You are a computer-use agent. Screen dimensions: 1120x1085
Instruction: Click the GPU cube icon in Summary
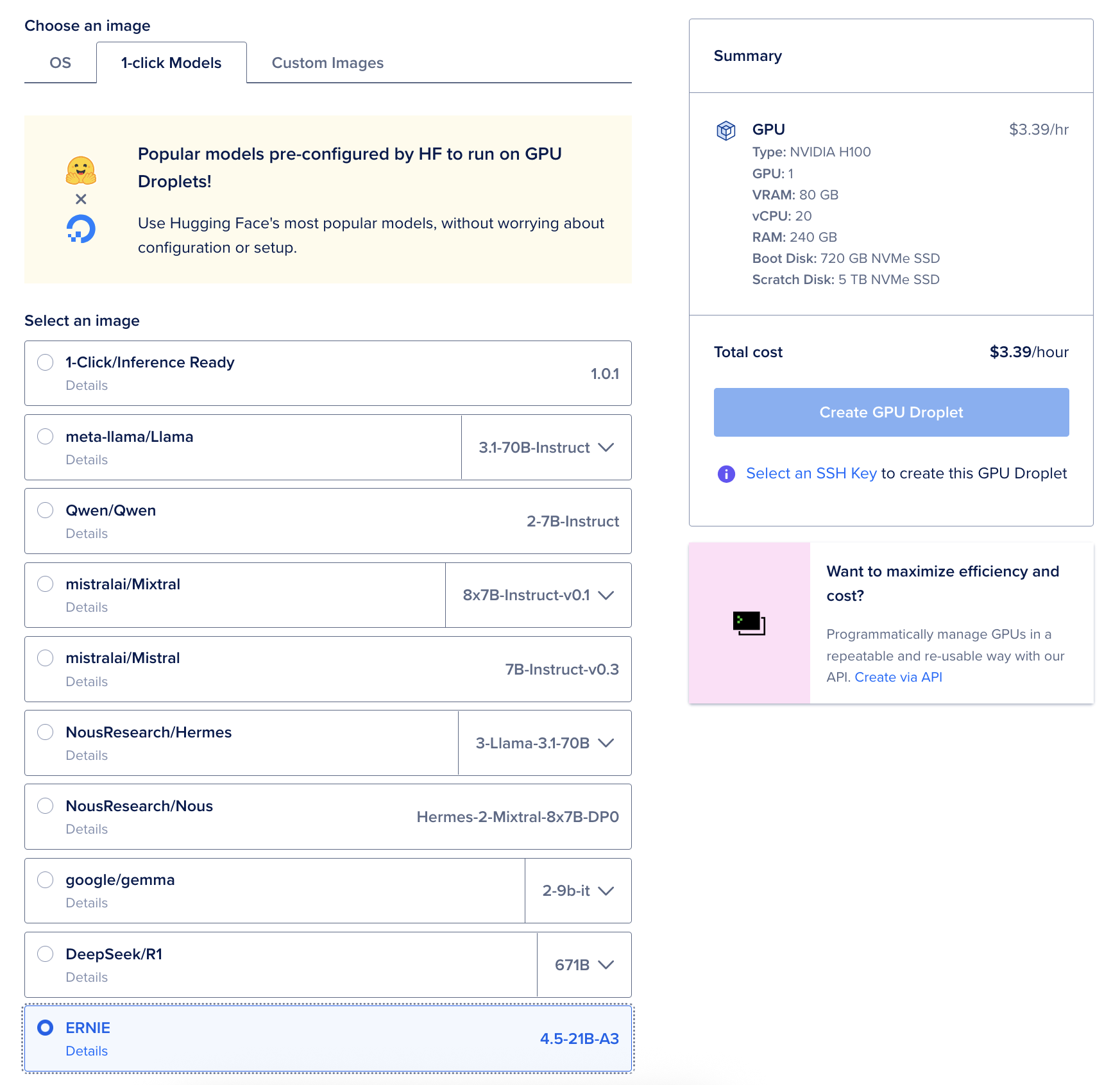pos(725,130)
